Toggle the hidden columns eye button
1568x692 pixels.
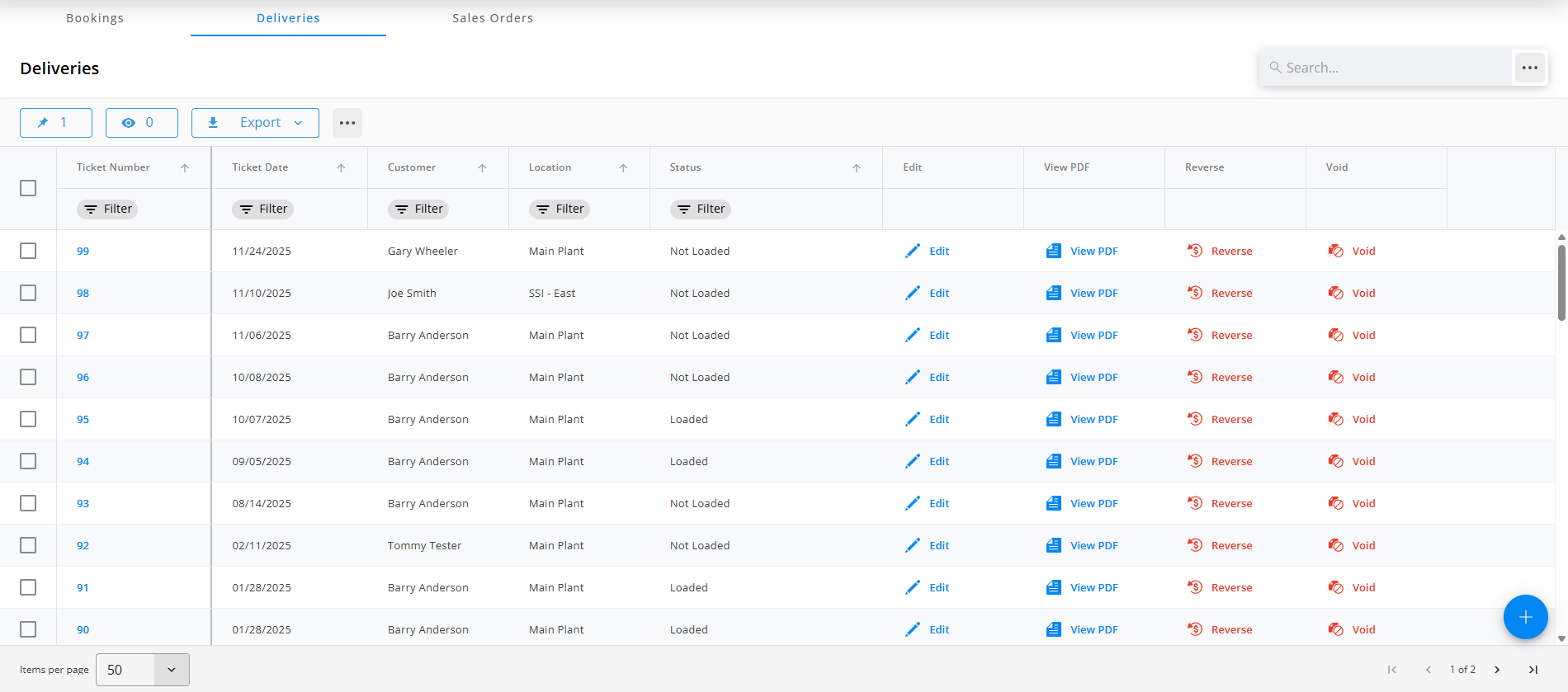click(x=141, y=123)
